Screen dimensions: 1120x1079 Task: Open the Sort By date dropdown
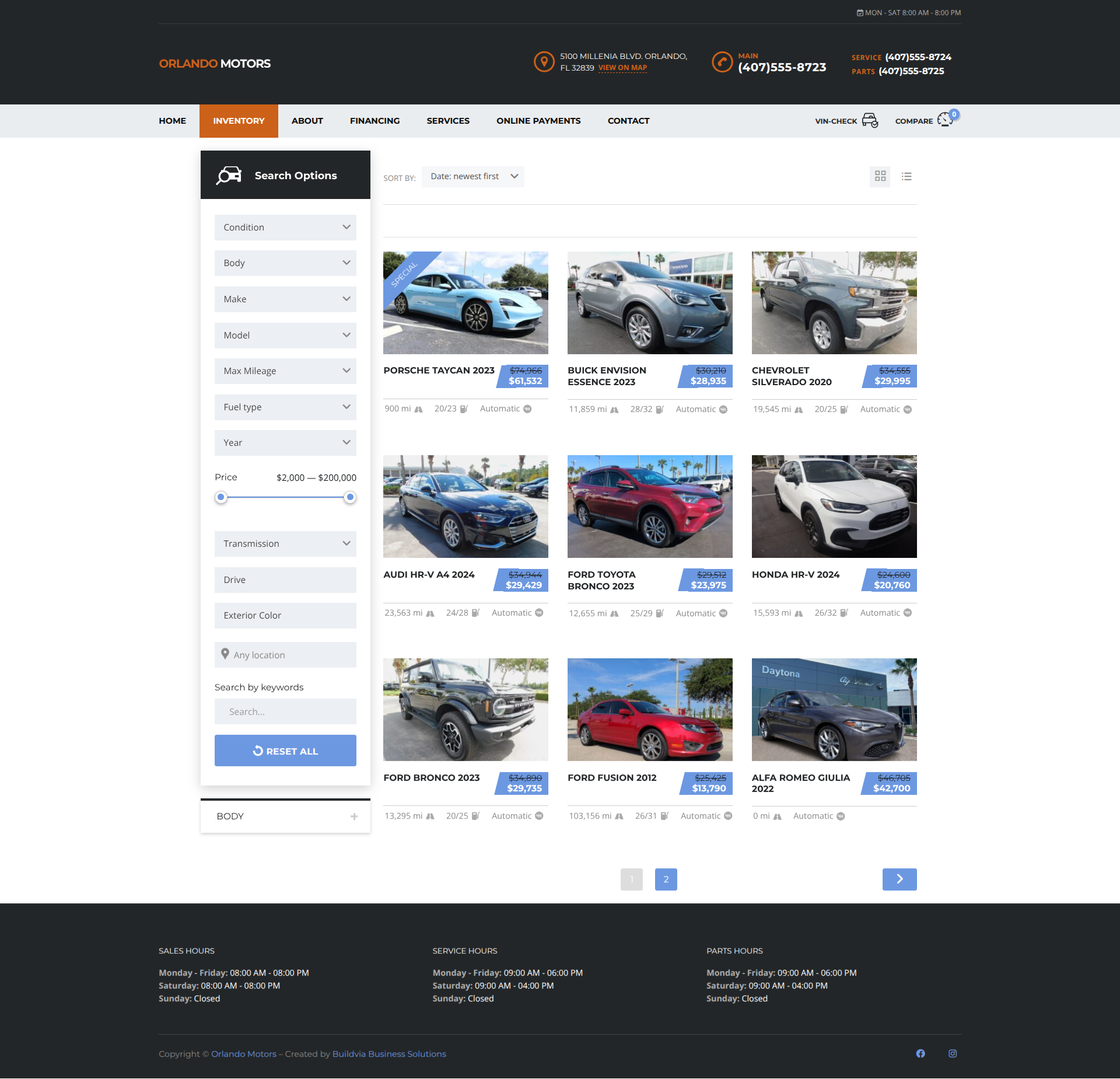click(x=473, y=177)
